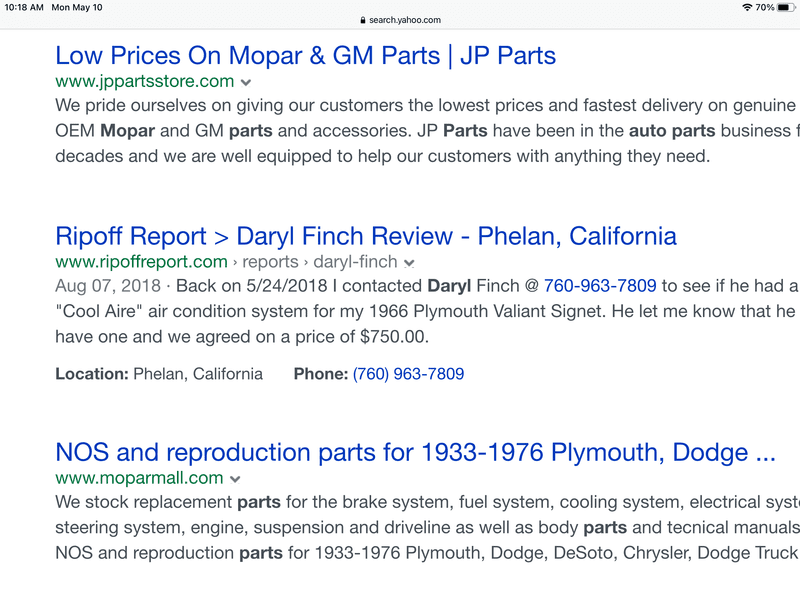Image resolution: width=800 pixels, height=600 pixels.
Task: Expand the ripoffreport.com daryl-finch dropdown arrow
Action: 409,263
